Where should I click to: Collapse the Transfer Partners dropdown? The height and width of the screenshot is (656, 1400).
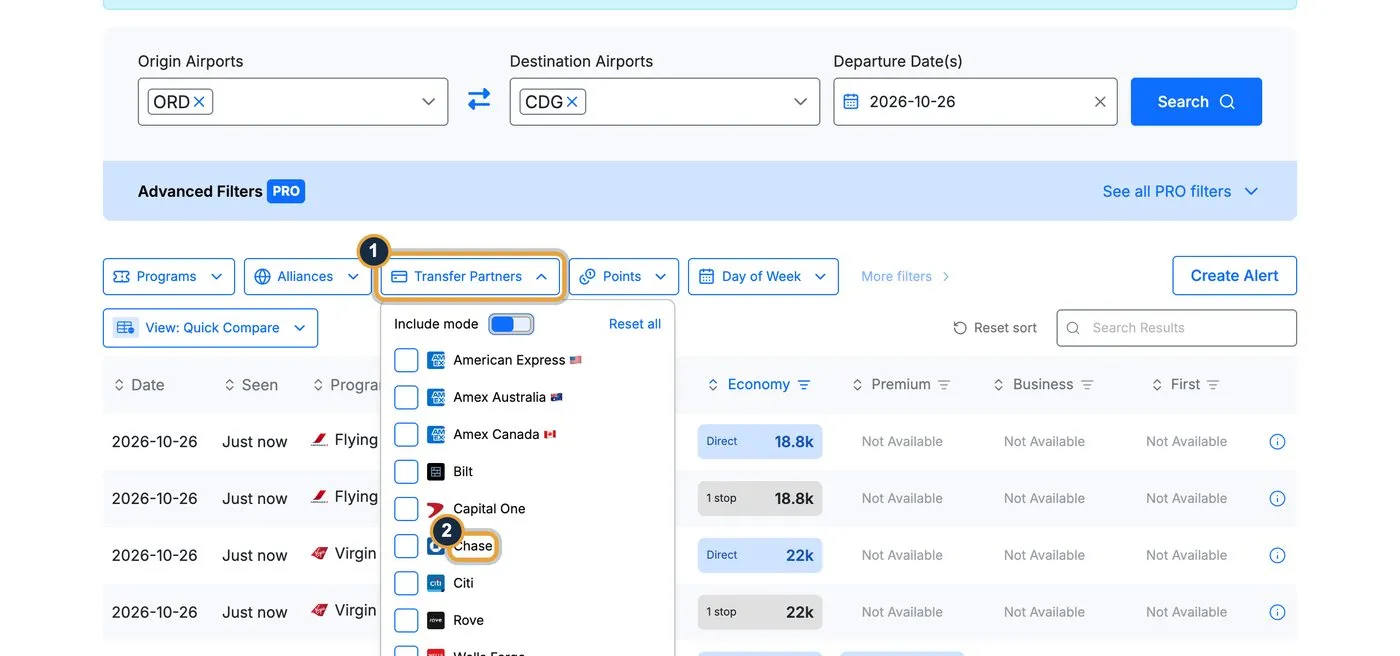pos(470,277)
